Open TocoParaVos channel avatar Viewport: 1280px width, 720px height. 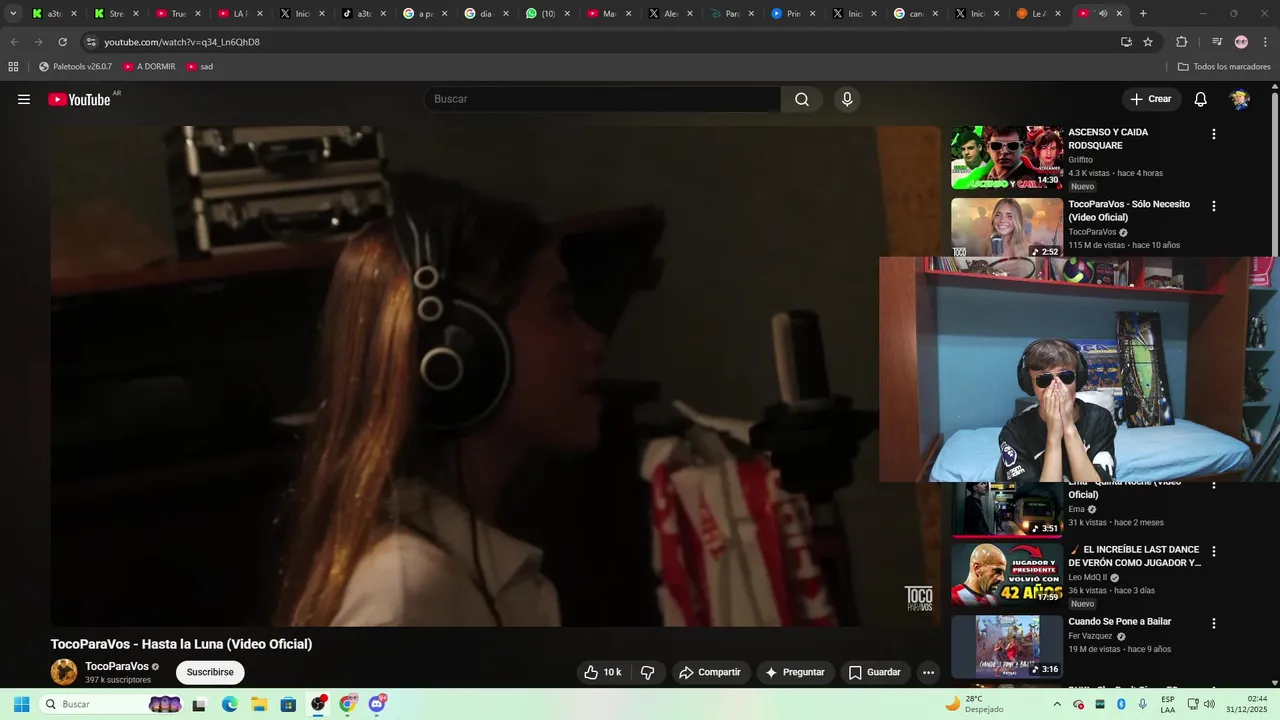(64, 672)
